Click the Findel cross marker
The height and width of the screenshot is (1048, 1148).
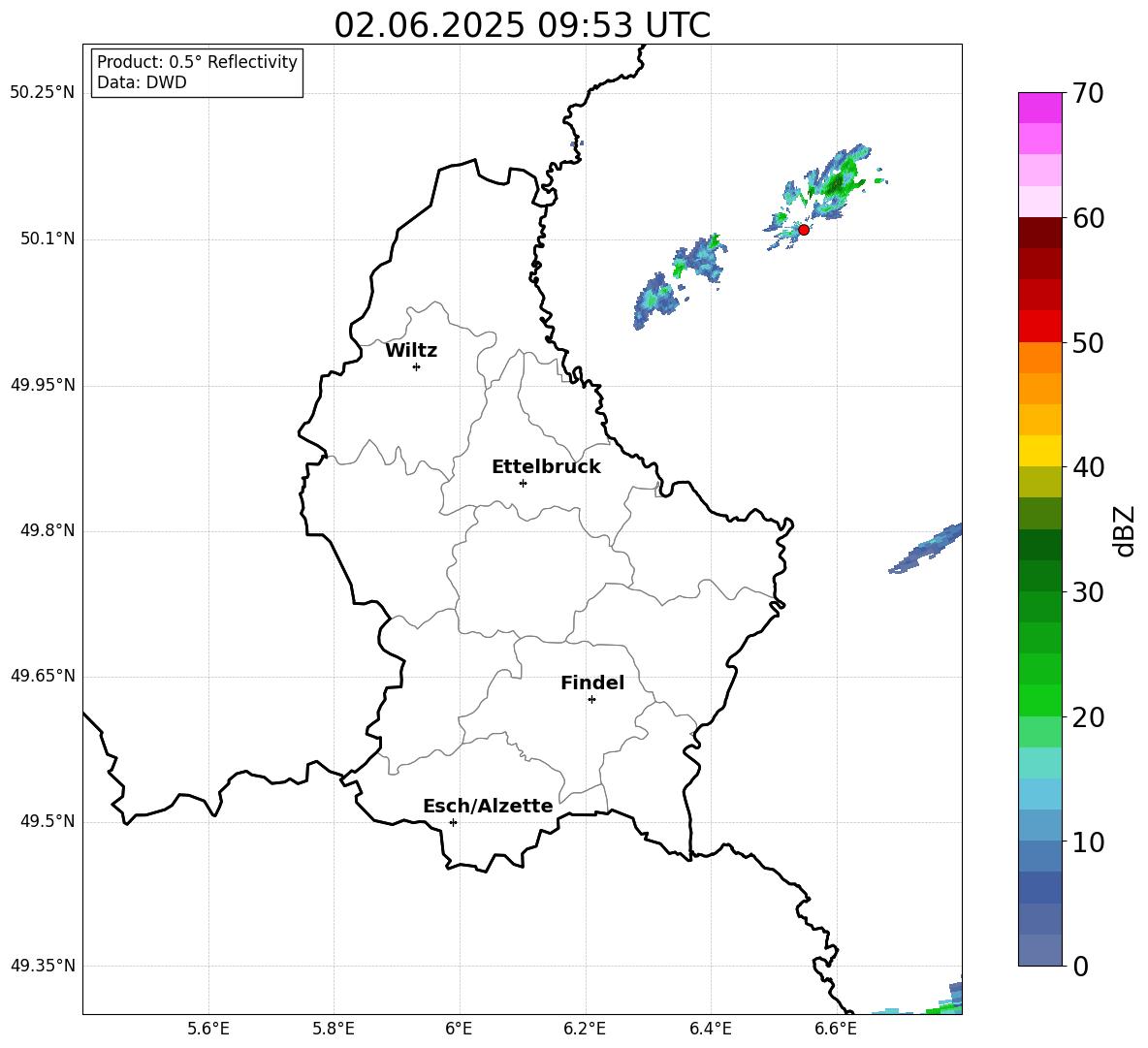click(591, 700)
